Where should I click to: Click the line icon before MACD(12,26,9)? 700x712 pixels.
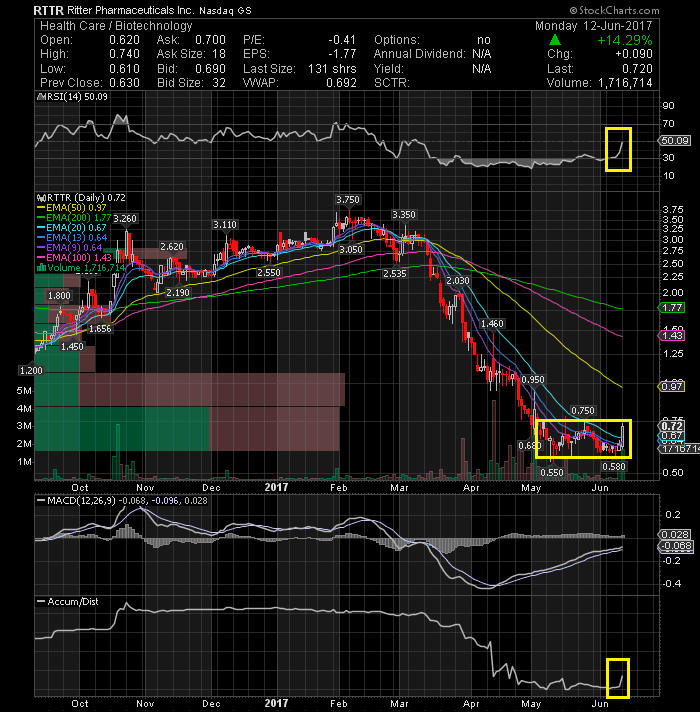pos(41,500)
